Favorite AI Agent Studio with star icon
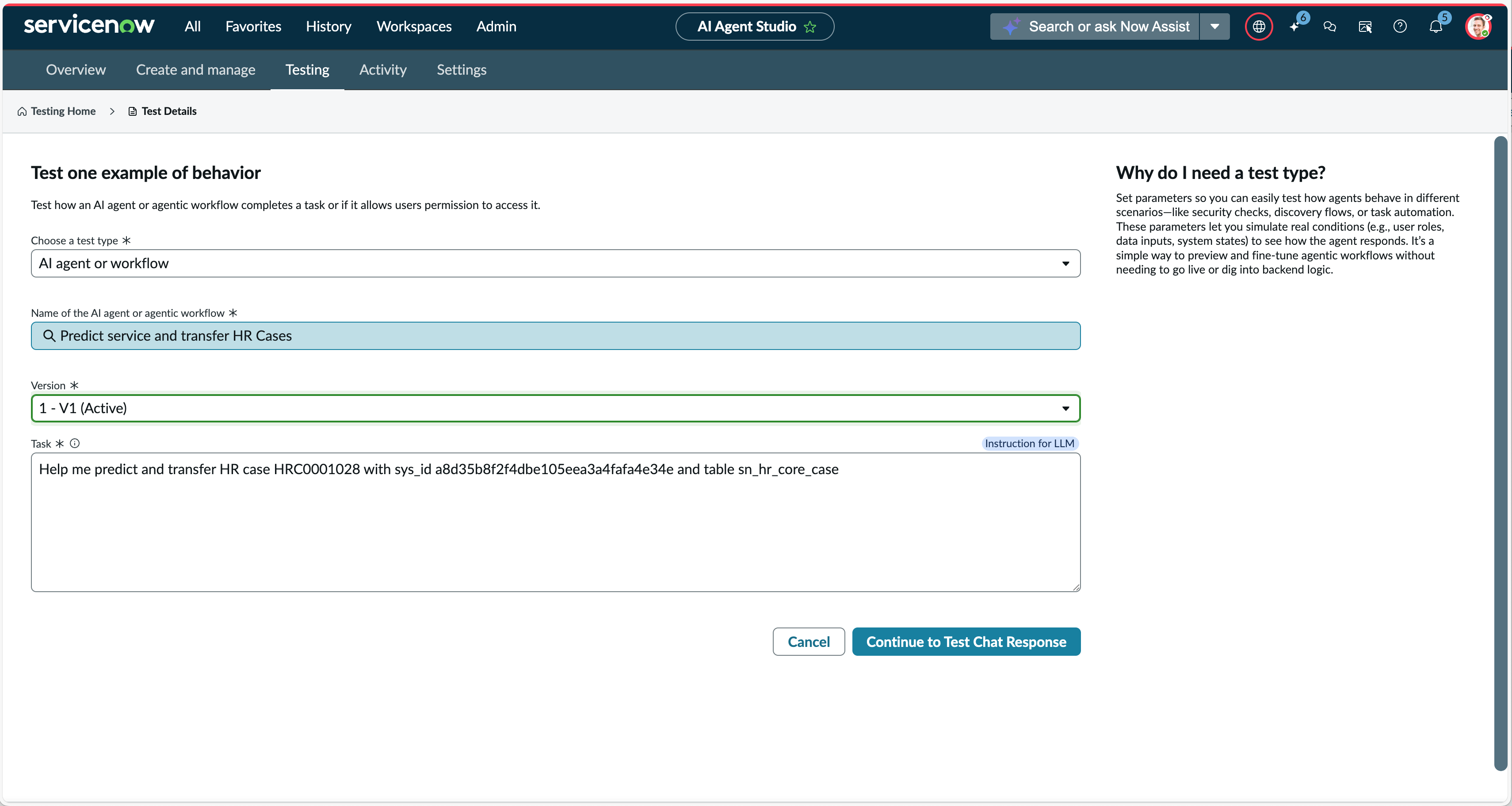 (810, 27)
